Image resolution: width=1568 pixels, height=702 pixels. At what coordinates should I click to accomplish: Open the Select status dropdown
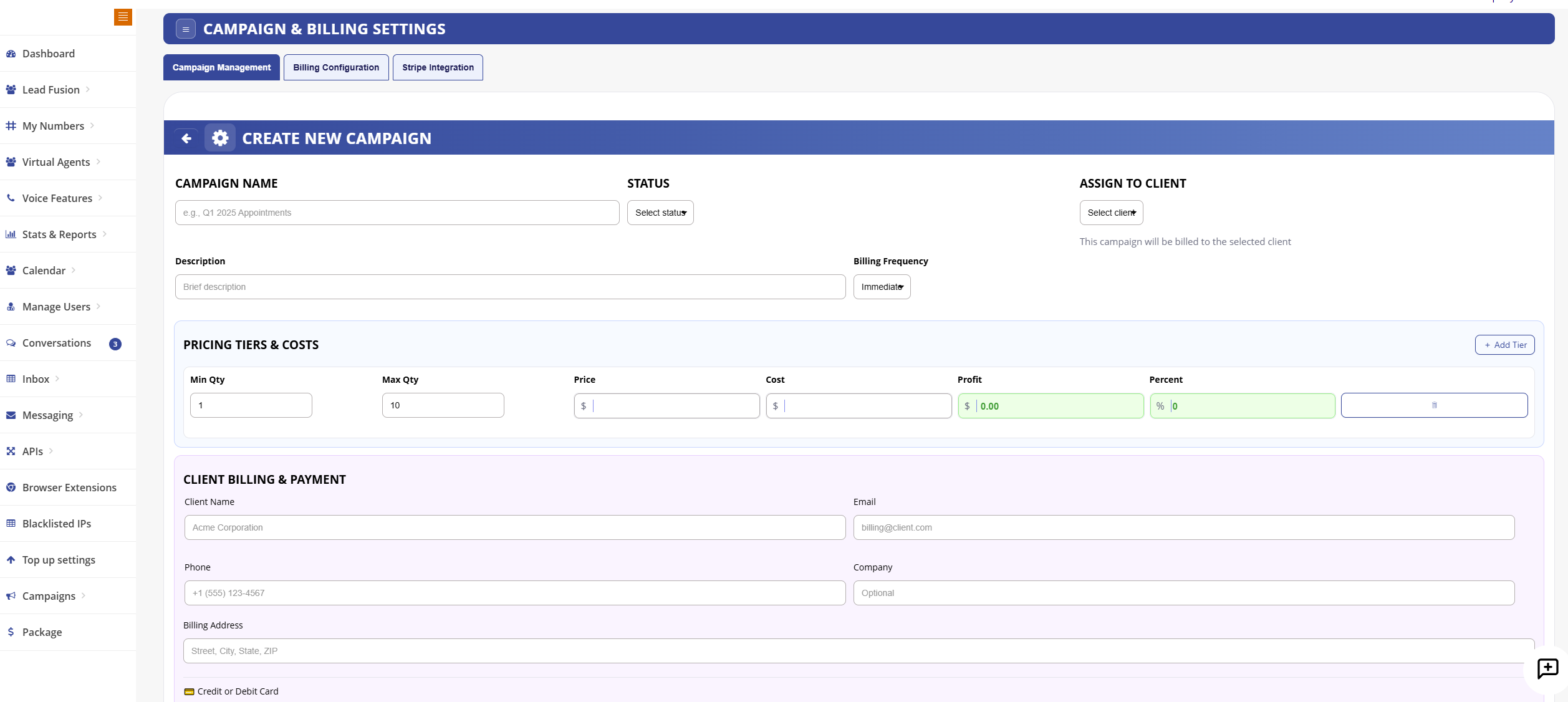[x=660, y=212]
